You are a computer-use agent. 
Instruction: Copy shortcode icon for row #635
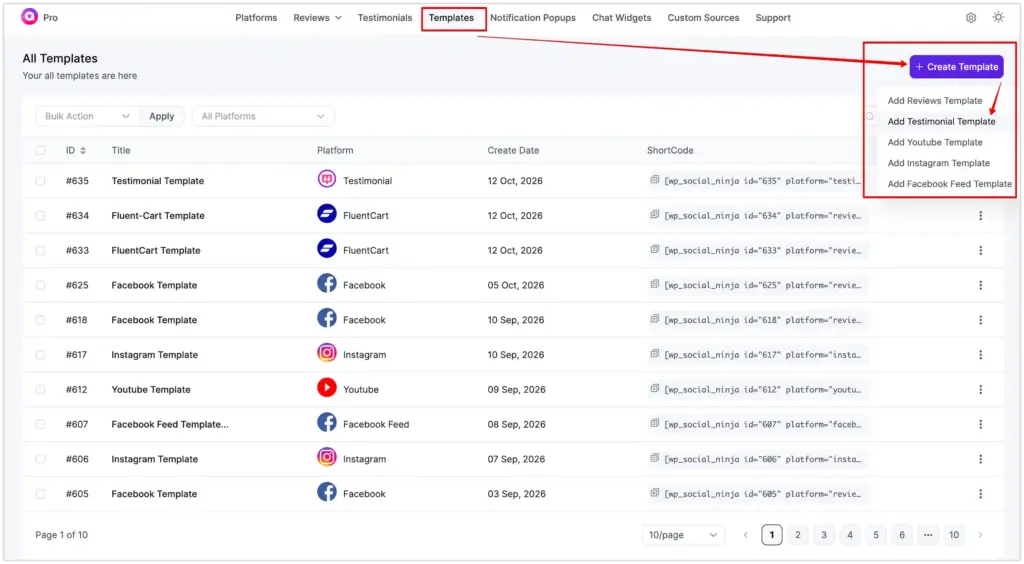tap(654, 180)
